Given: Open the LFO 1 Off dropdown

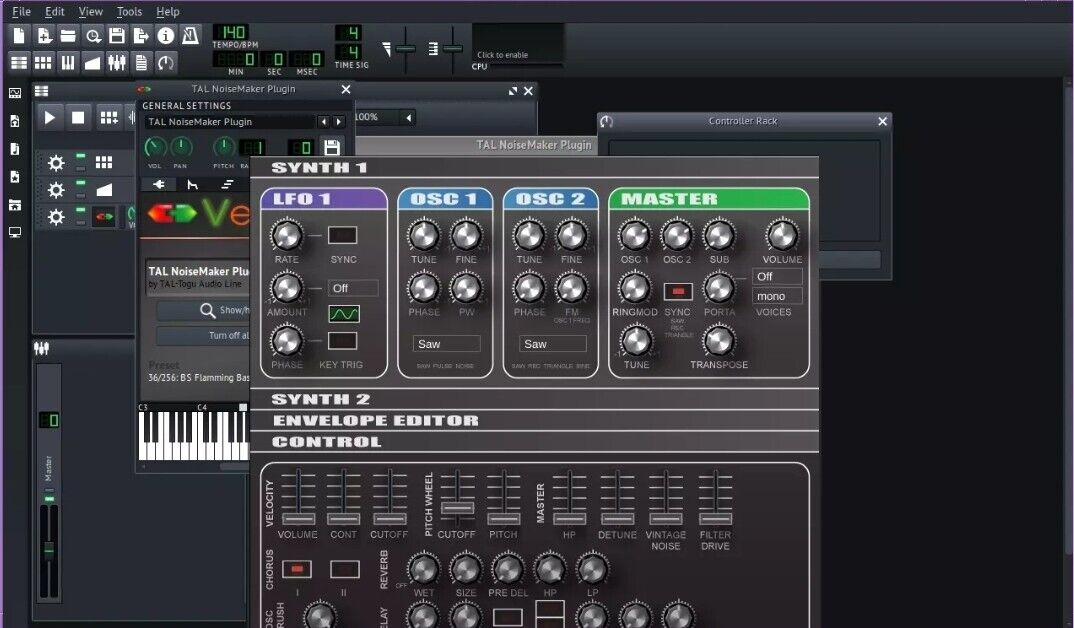Looking at the screenshot, I should (353, 288).
